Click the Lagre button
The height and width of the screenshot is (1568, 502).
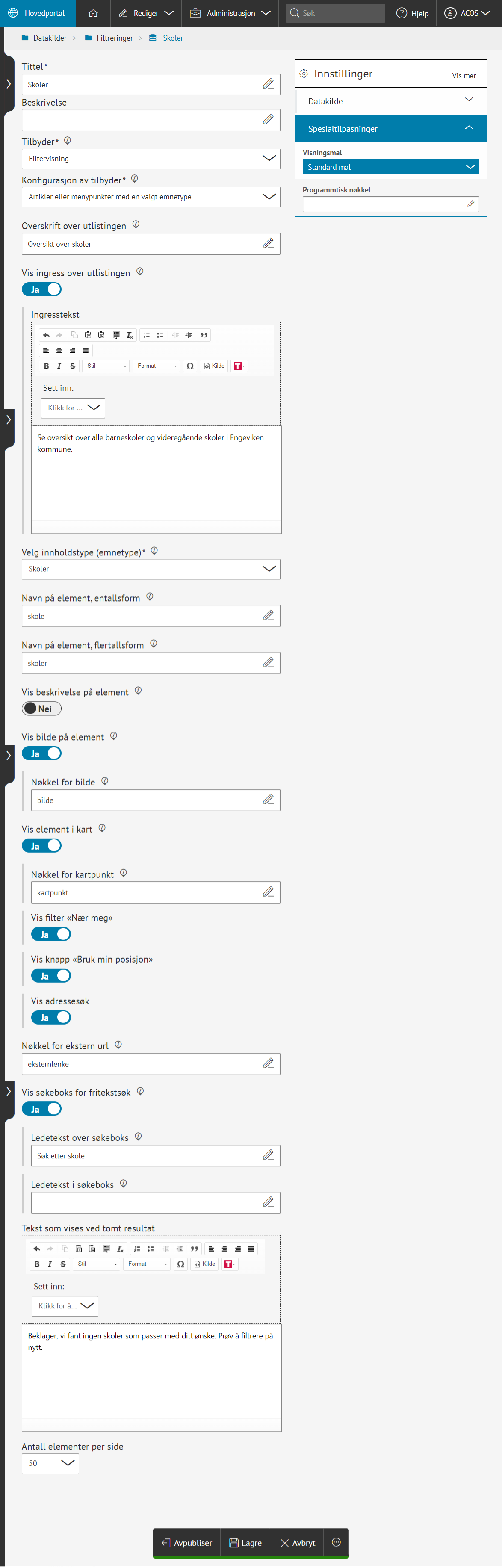(245, 1542)
